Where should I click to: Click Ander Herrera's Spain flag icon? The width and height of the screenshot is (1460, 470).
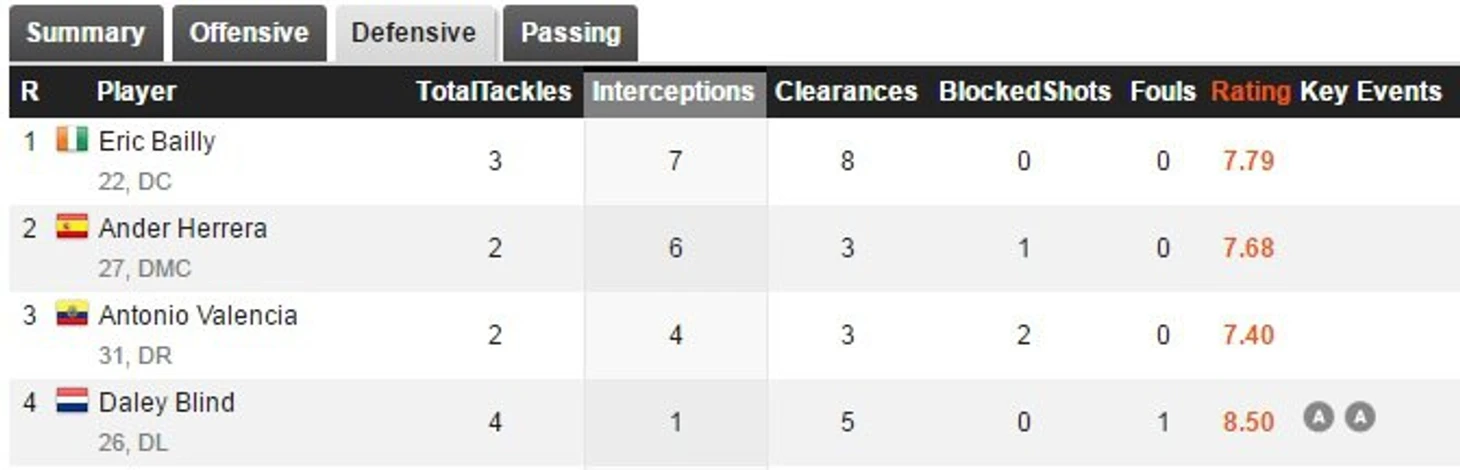click(72, 227)
